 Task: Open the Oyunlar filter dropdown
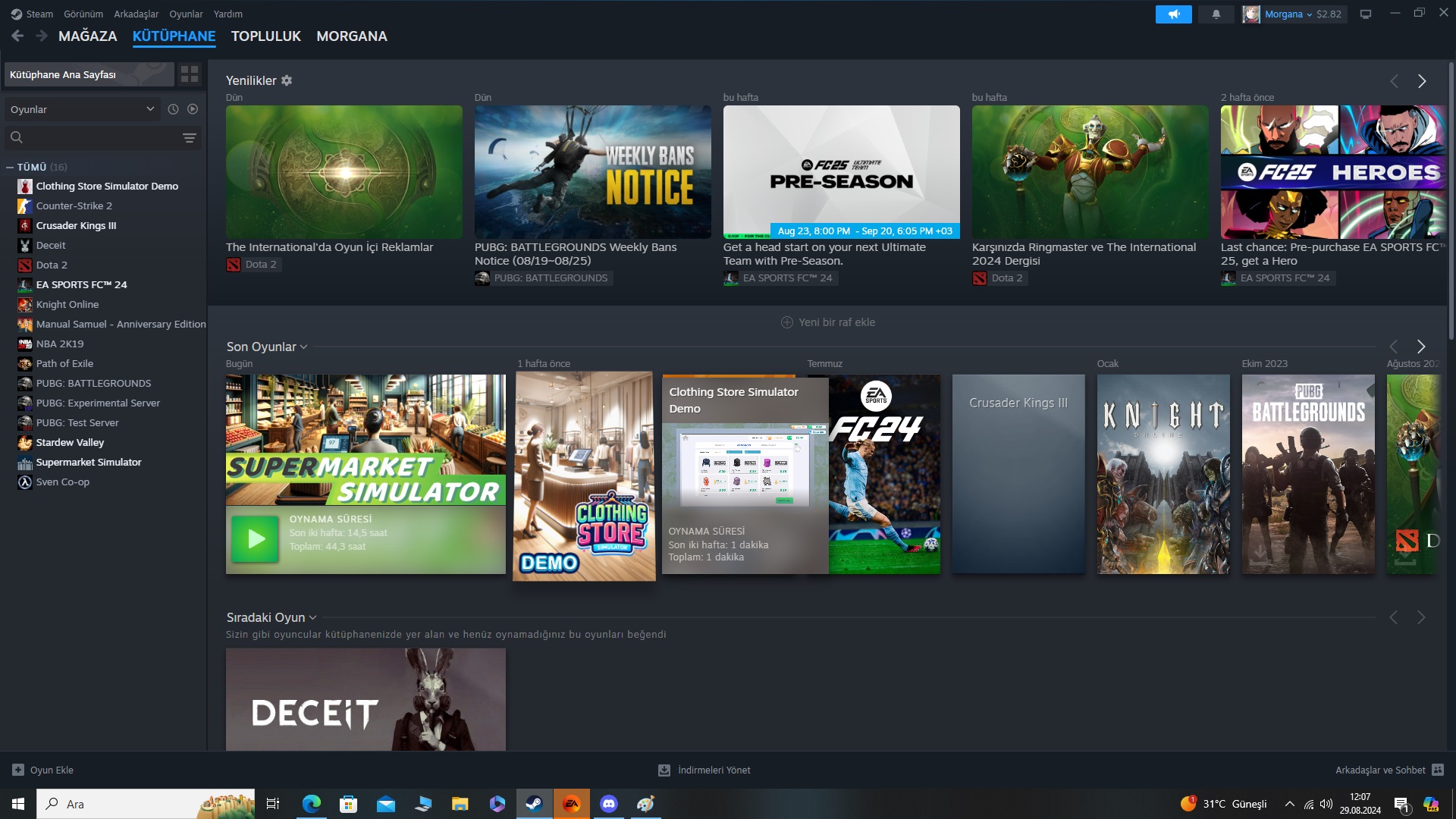(82, 109)
